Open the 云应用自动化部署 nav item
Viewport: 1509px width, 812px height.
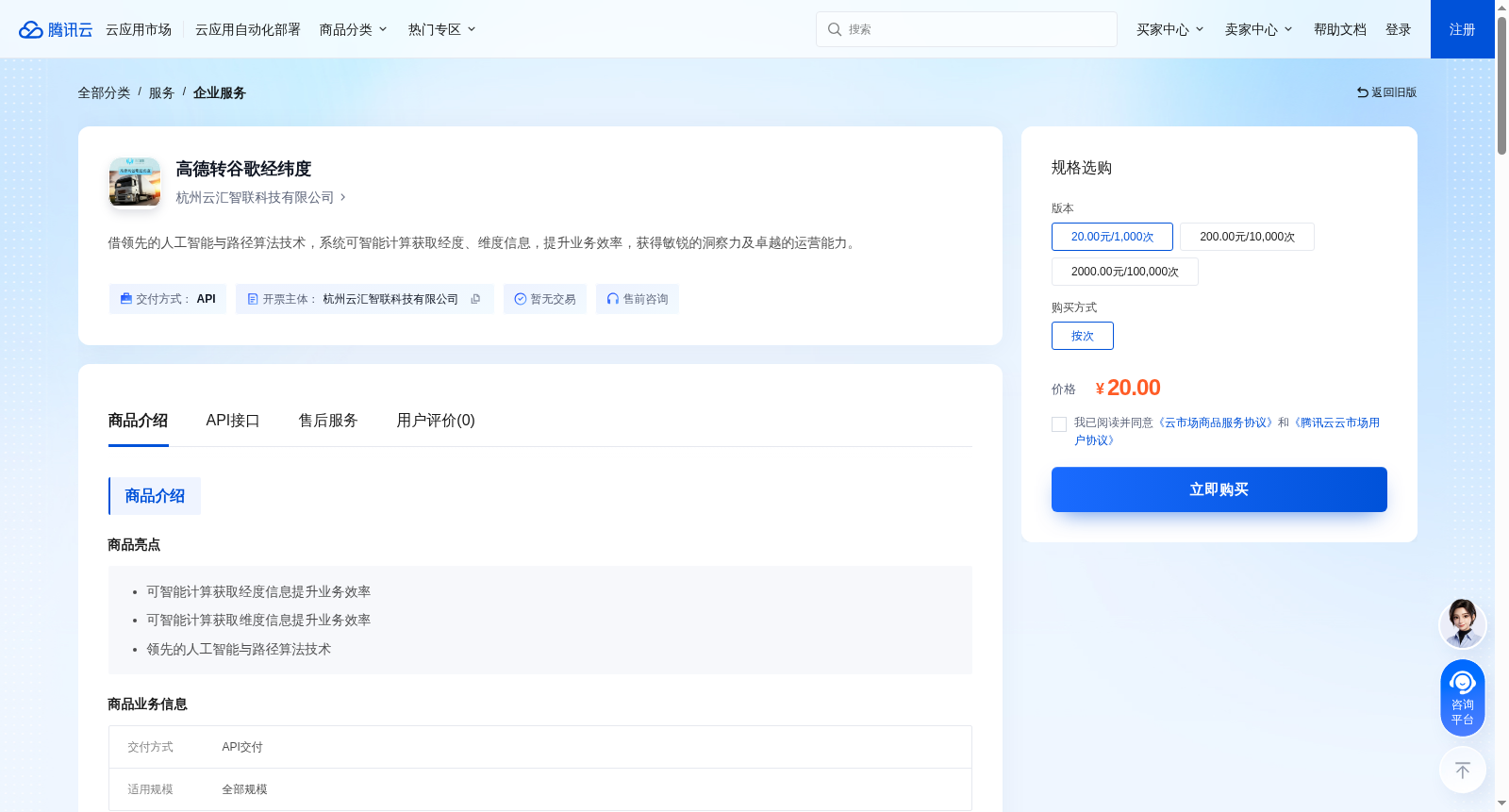(248, 29)
